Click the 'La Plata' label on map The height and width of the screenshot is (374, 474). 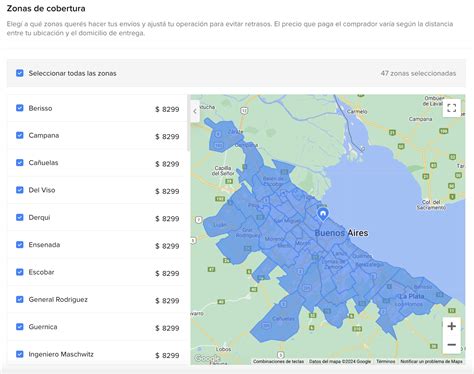[x=412, y=296]
